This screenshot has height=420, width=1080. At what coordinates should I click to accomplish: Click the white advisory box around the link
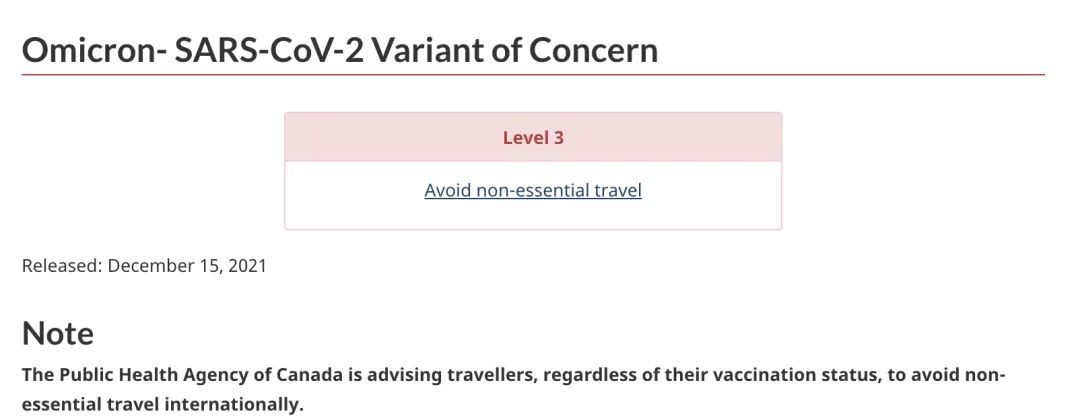click(x=533, y=195)
